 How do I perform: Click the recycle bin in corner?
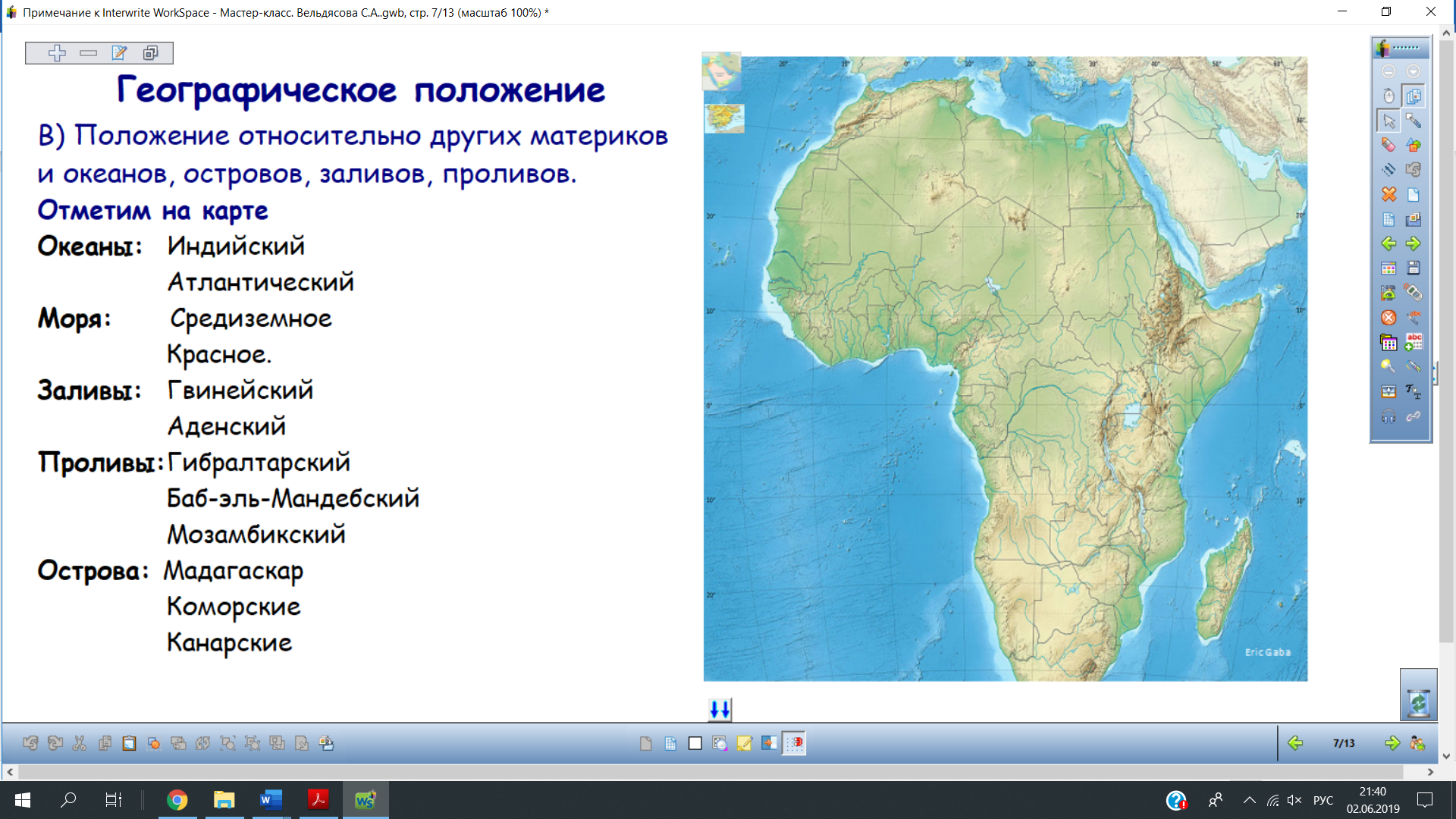[x=1418, y=702]
